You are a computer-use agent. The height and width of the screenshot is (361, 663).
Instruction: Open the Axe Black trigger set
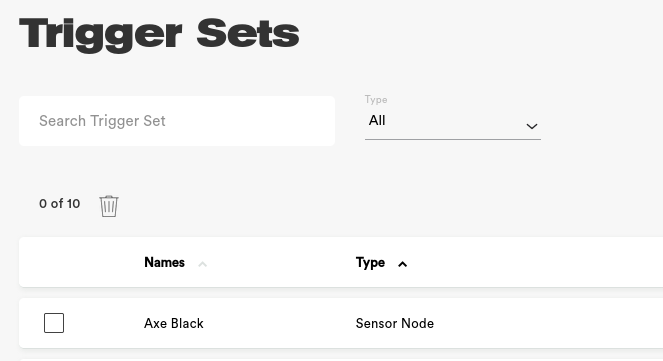174,323
